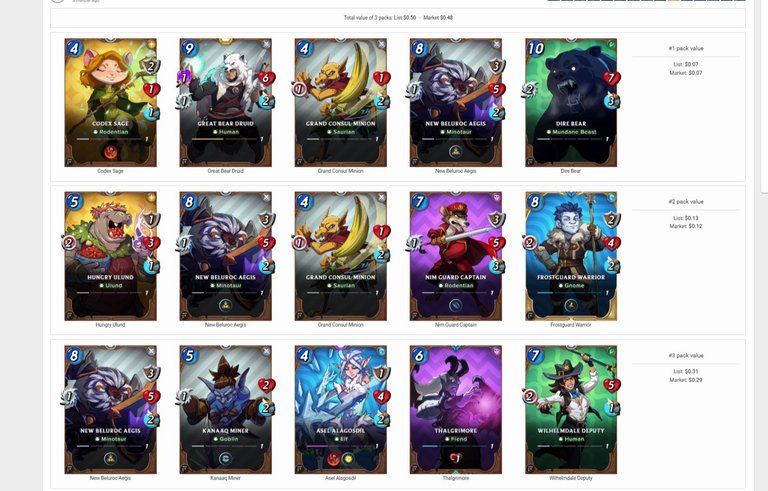Click the ability icon on Codex Sage

pos(111,152)
